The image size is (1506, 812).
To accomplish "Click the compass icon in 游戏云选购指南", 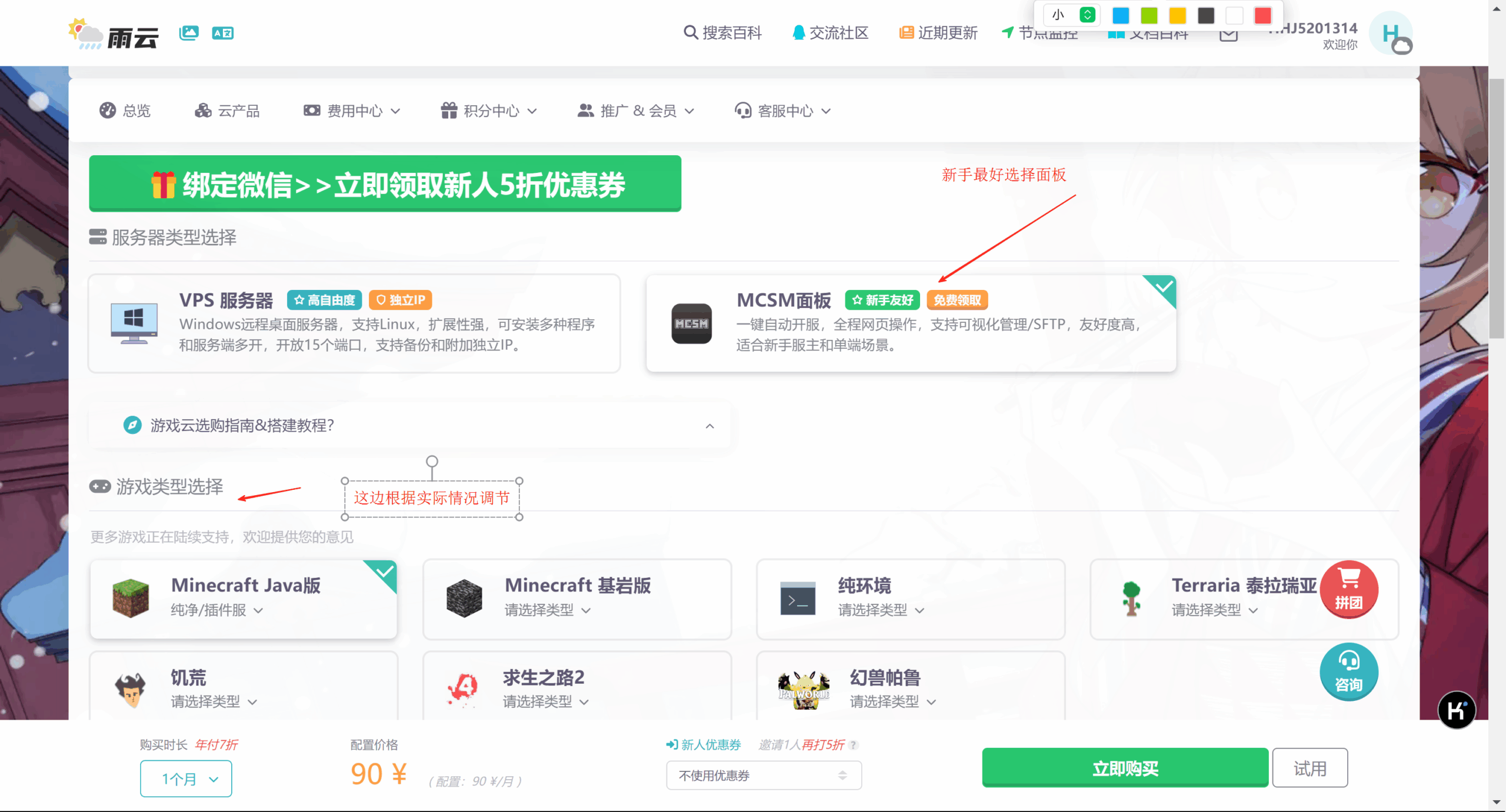I will pyautogui.click(x=132, y=425).
